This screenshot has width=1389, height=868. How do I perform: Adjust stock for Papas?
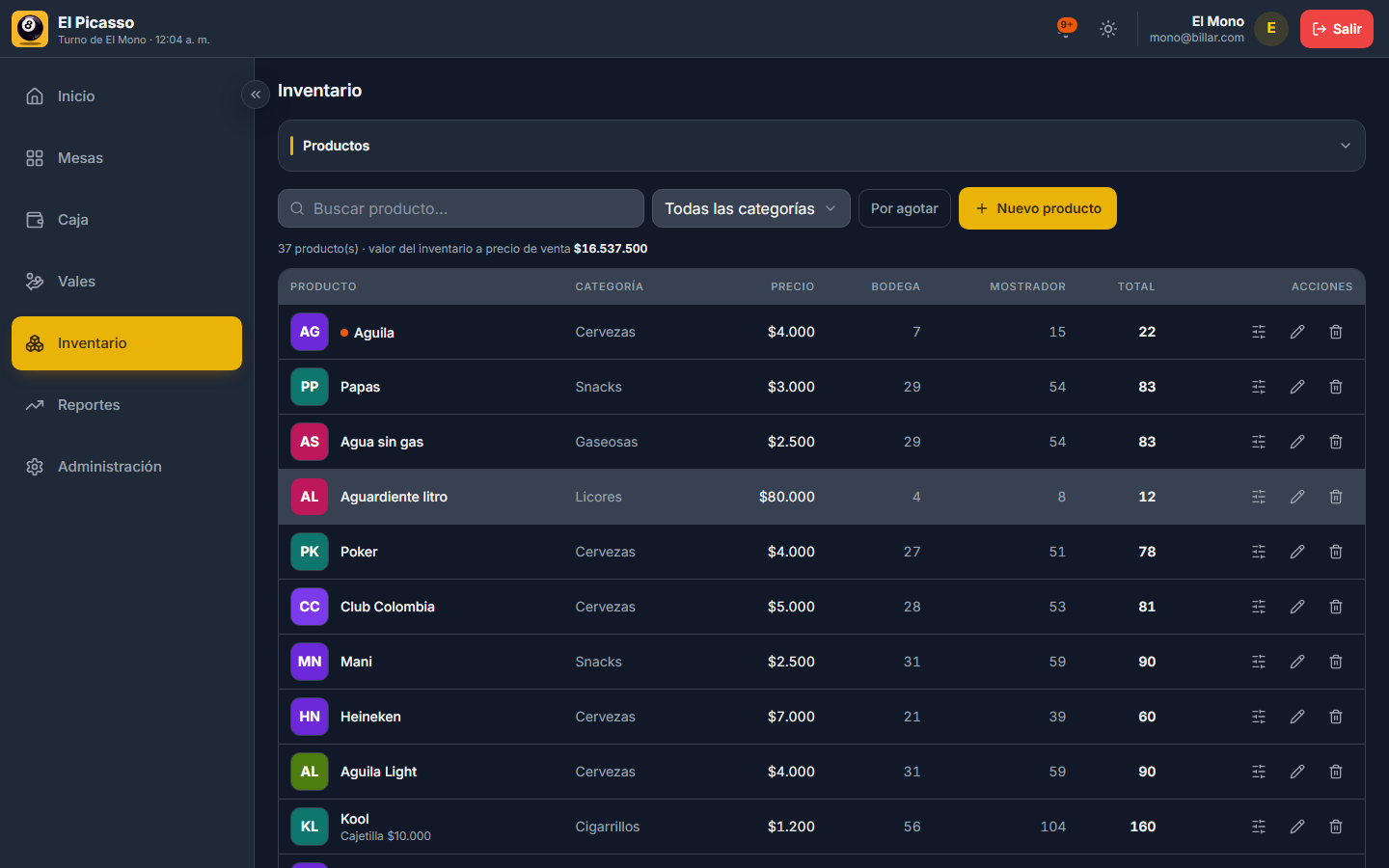point(1259,387)
